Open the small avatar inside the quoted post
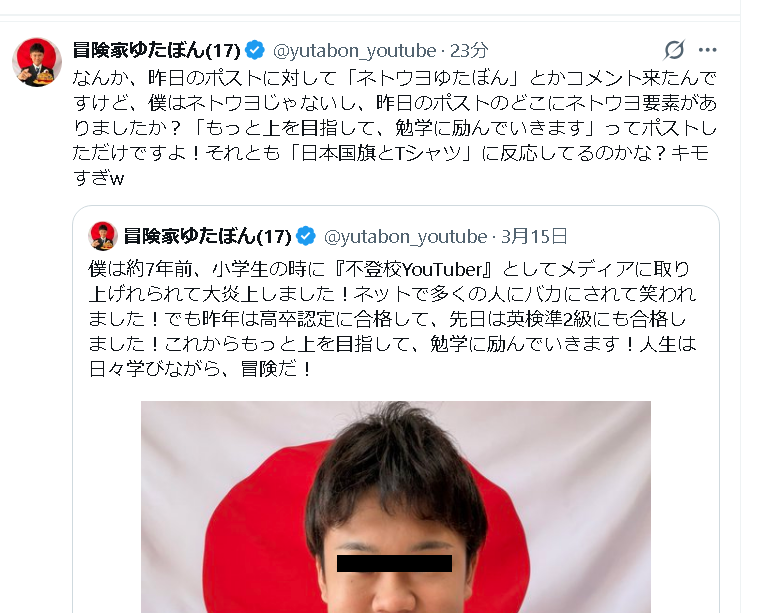Image resolution: width=765 pixels, height=613 pixels. (x=103, y=236)
